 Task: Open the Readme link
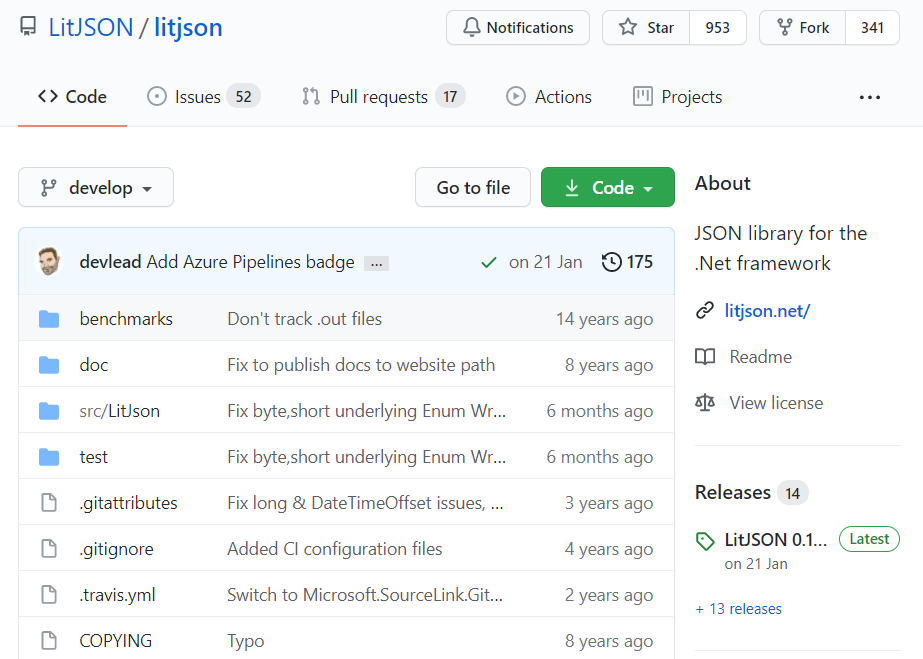(761, 356)
